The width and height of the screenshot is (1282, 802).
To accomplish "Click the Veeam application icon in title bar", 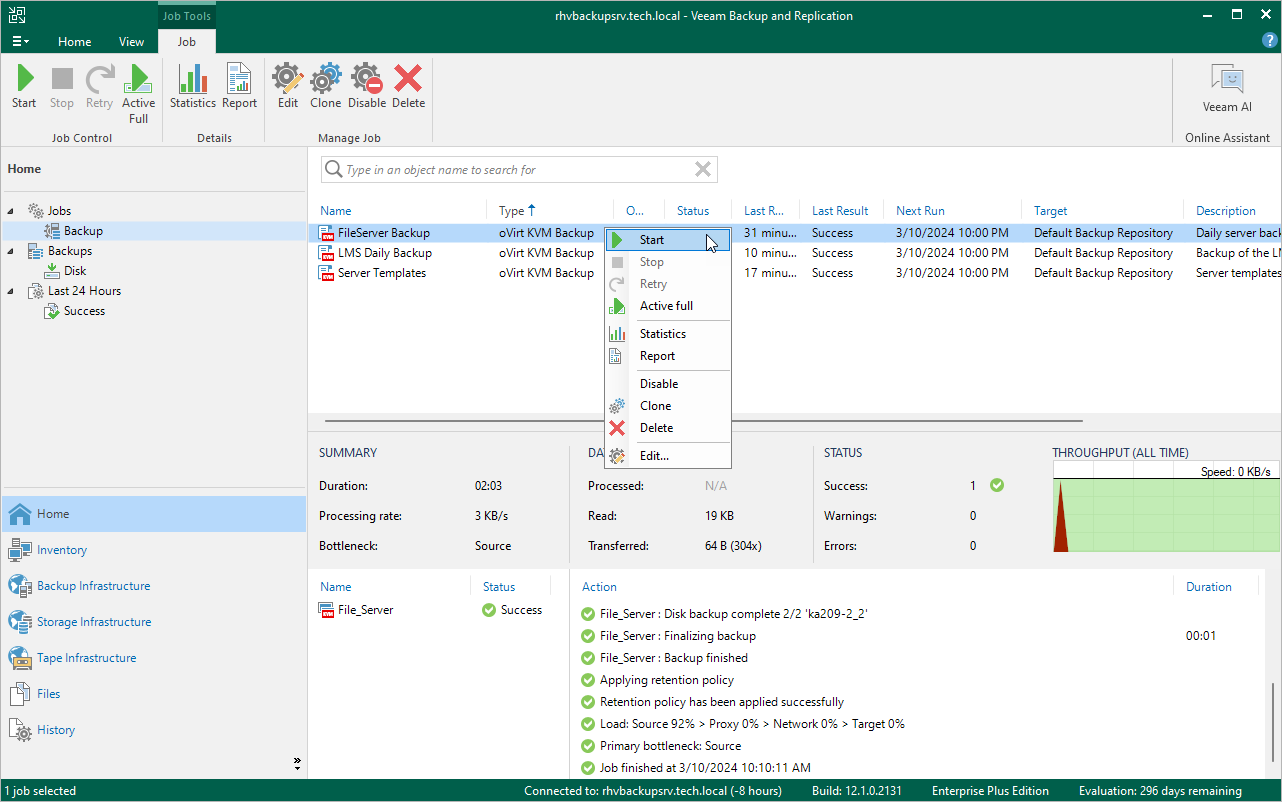I will 17,15.
